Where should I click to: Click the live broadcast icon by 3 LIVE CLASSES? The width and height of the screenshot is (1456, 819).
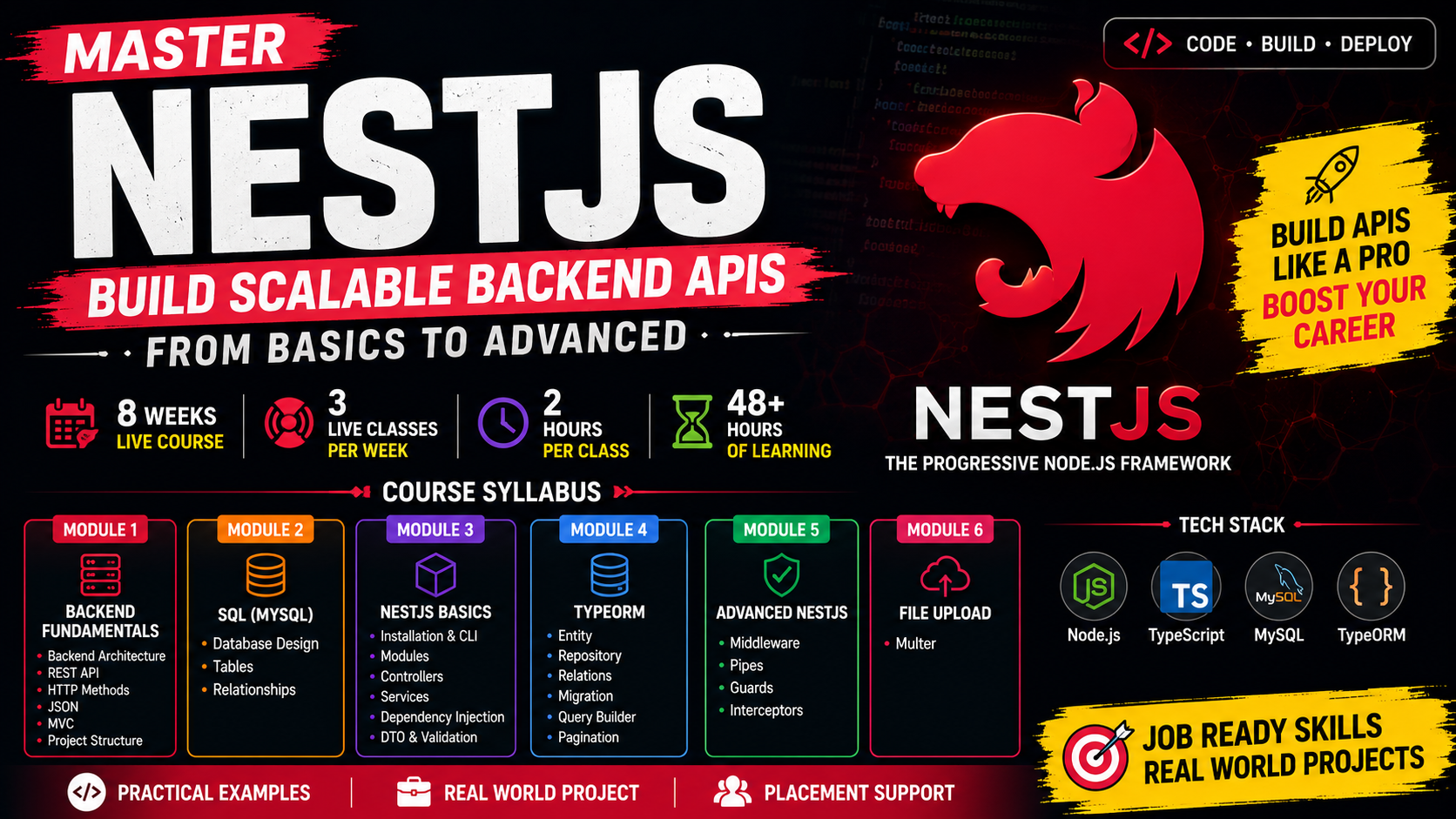(x=288, y=423)
